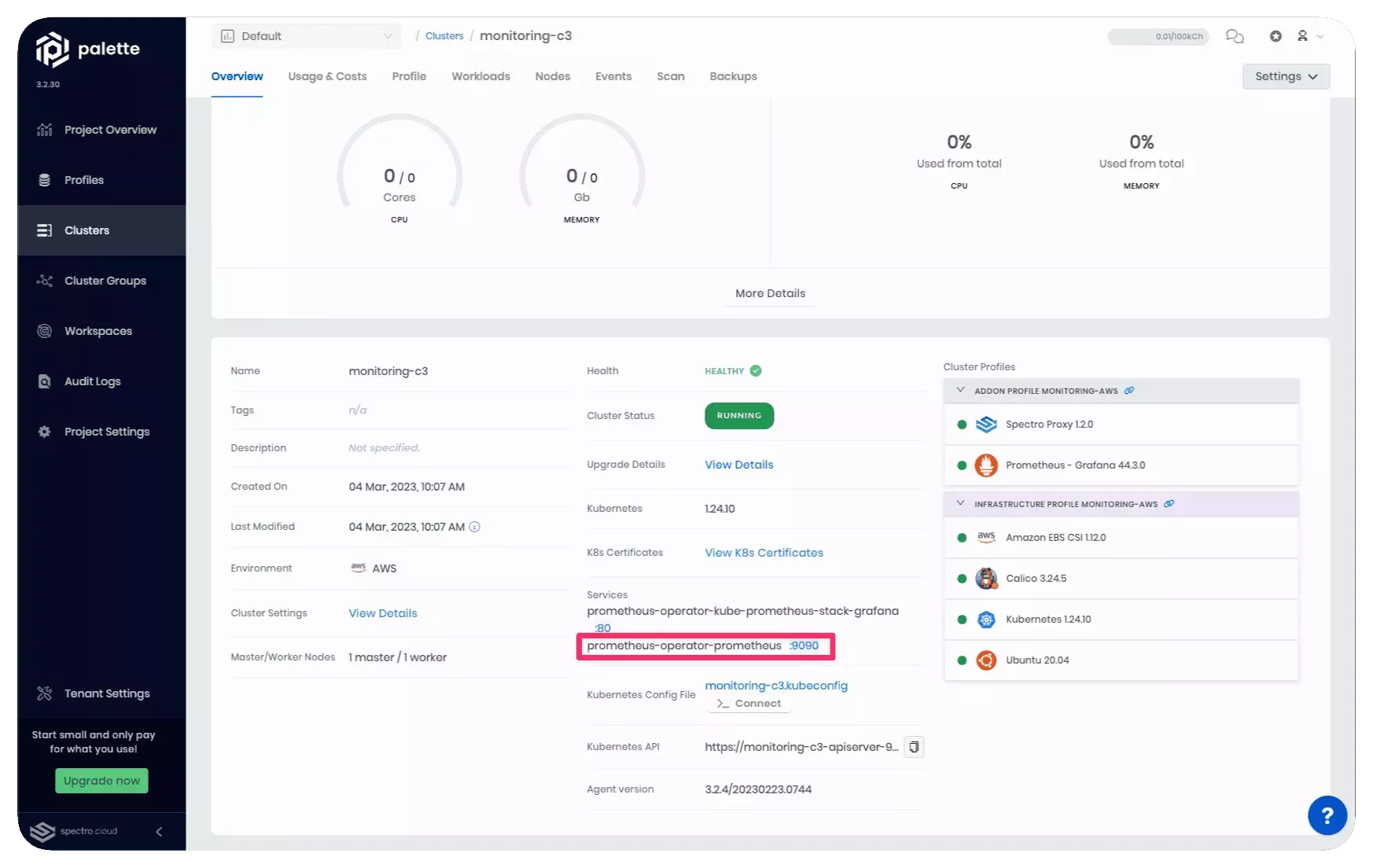This screenshot has height=868, width=1373.
Task: Click the Tags field showing n/a
Action: point(358,409)
